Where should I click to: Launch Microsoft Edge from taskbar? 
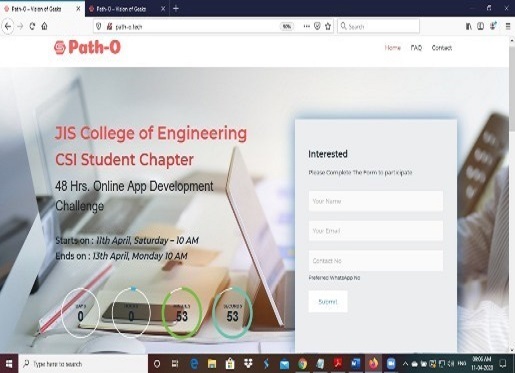point(194,364)
